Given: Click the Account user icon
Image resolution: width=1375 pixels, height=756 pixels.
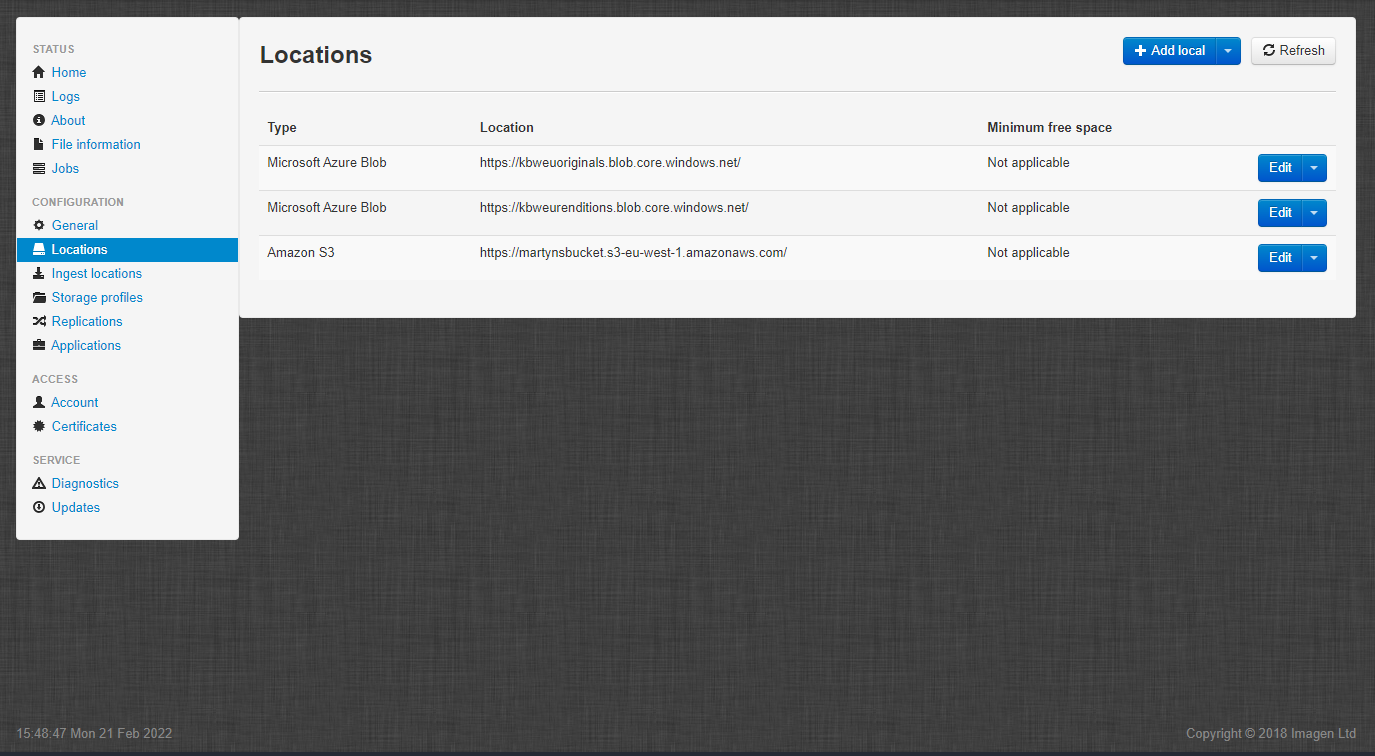Looking at the screenshot, I should (x=39, y=402).
